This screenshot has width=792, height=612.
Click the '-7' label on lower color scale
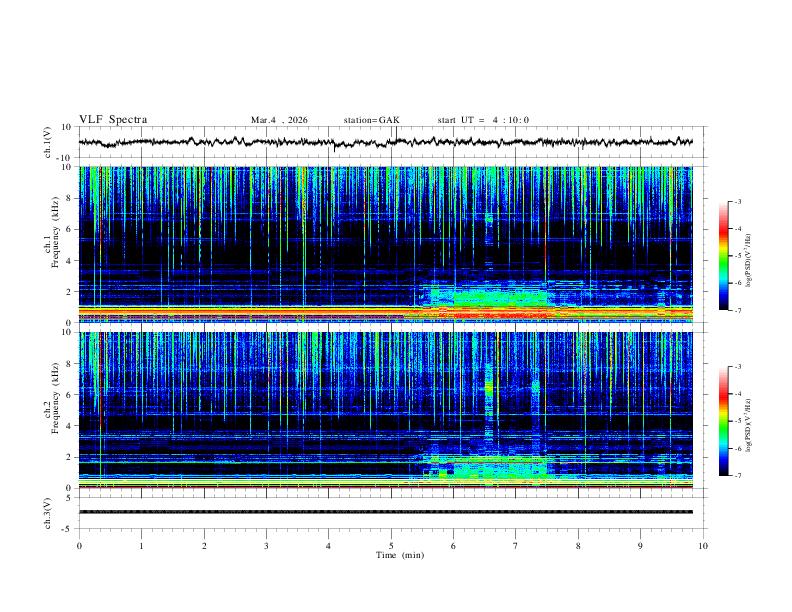click(x=737, y=475)
